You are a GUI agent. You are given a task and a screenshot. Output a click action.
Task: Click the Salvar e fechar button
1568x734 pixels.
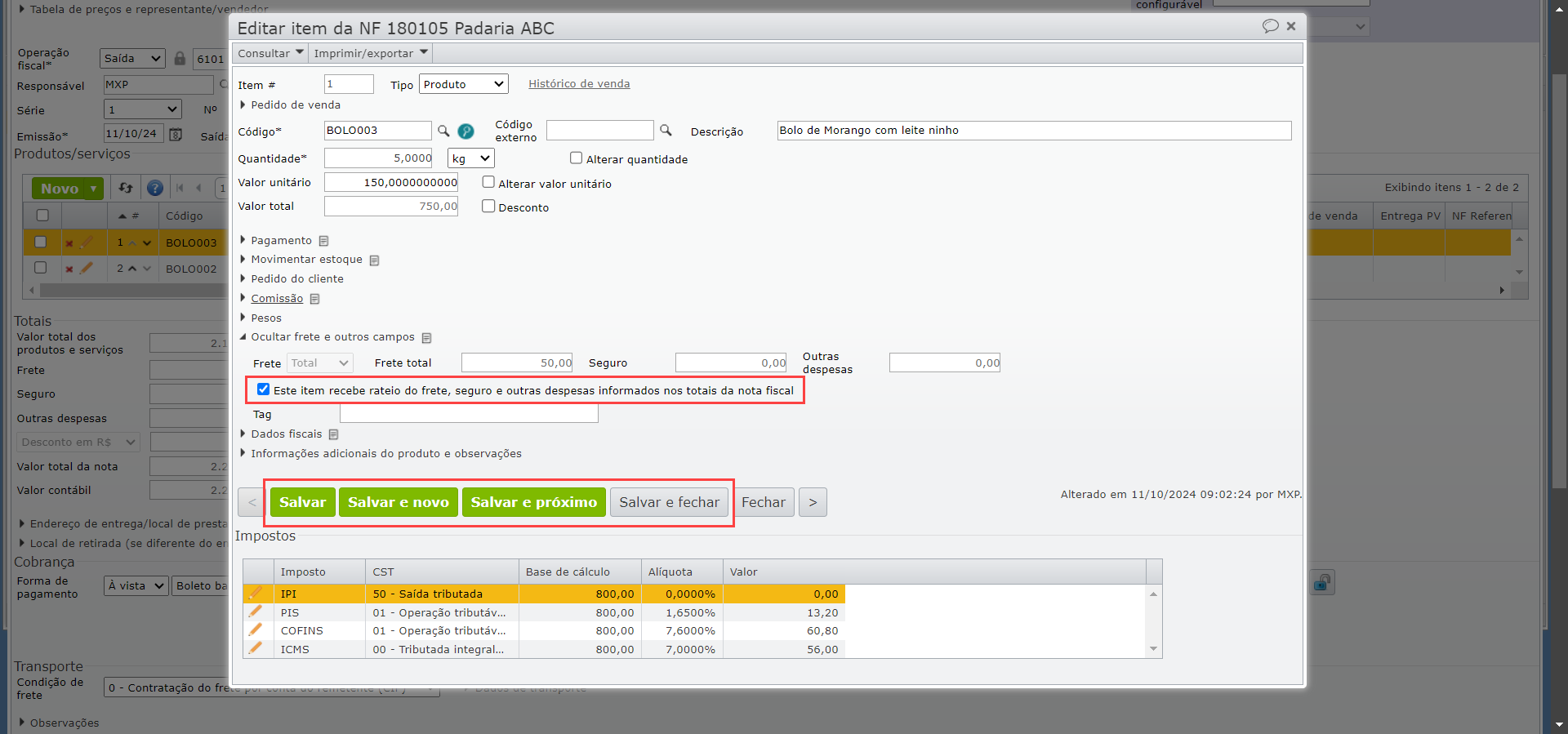pos(669,502)
